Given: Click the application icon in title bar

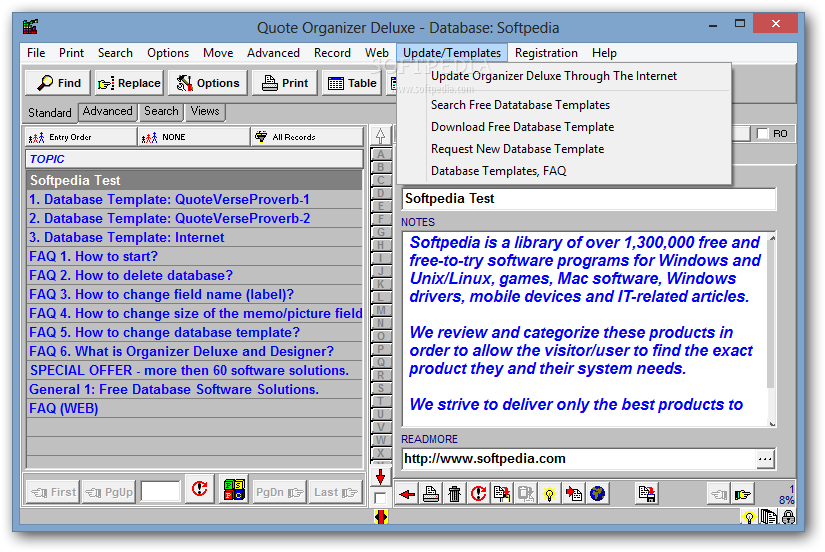Looking at the screenshot, I should point(30,26).
